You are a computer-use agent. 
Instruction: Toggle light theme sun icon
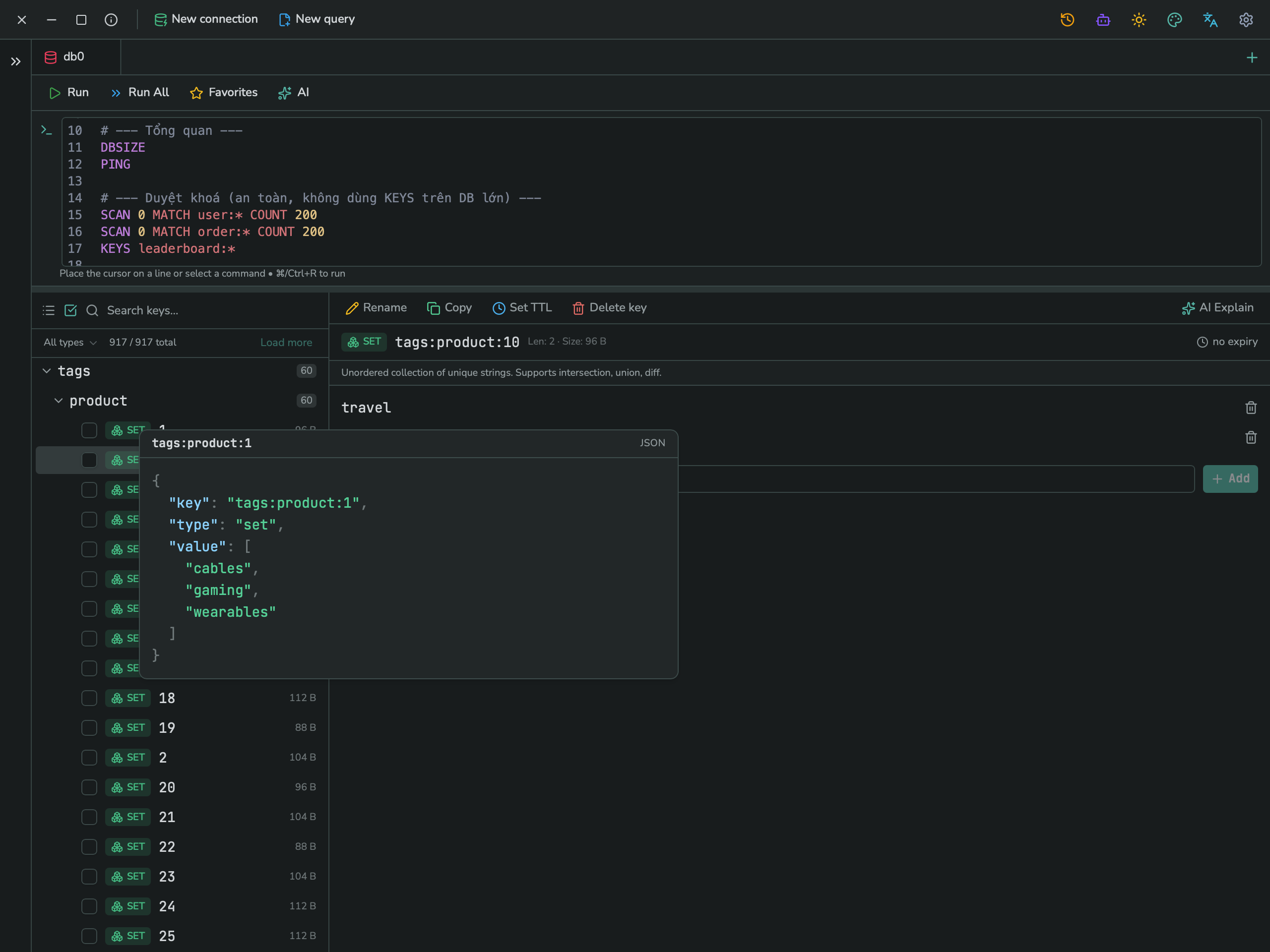click(1139, 19)
